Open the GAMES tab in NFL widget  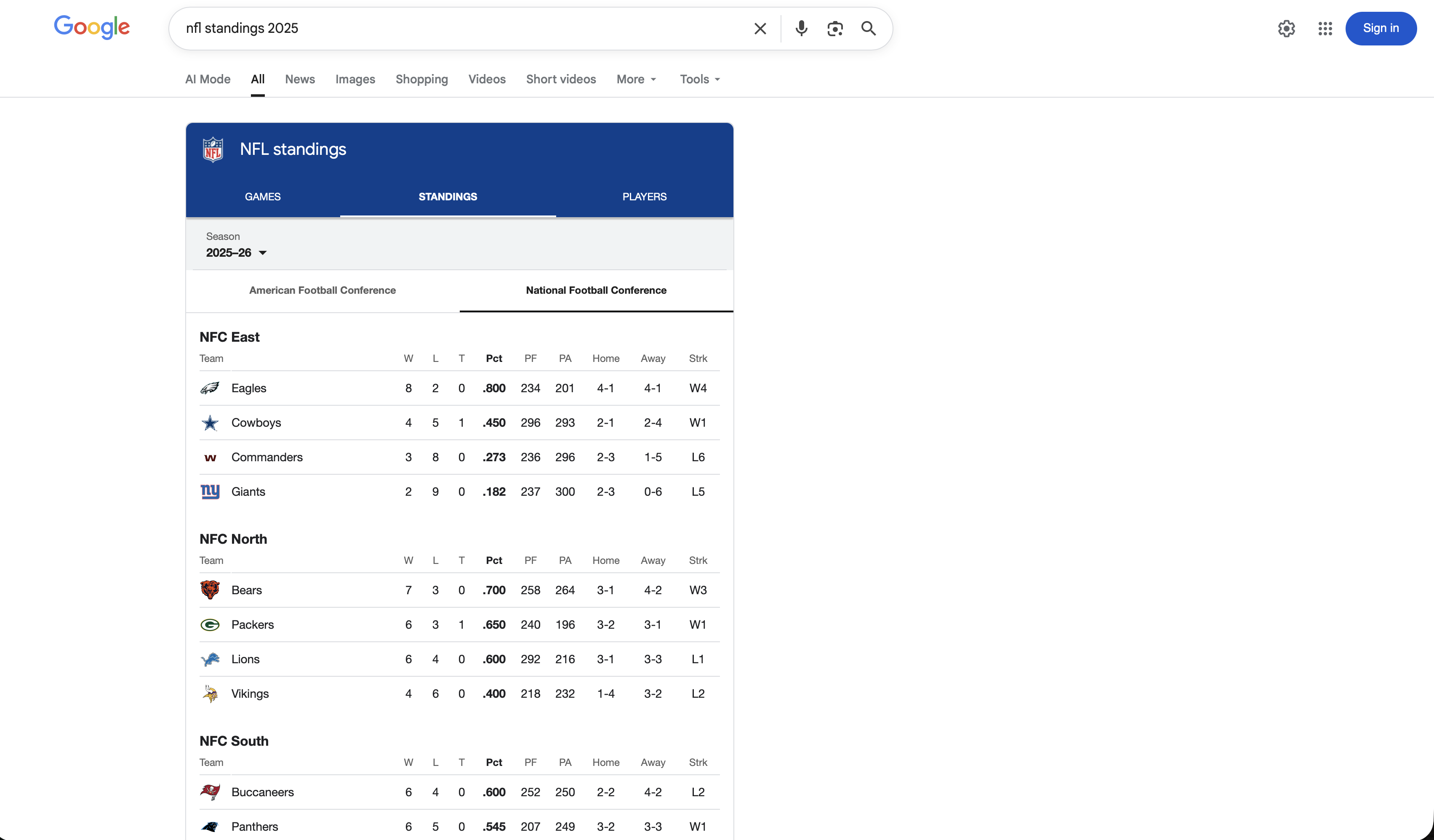click(x=262, y=197)
